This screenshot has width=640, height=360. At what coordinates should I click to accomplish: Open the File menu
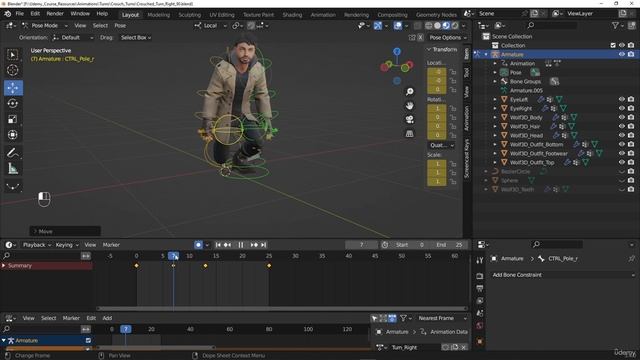tap(20, 14)
